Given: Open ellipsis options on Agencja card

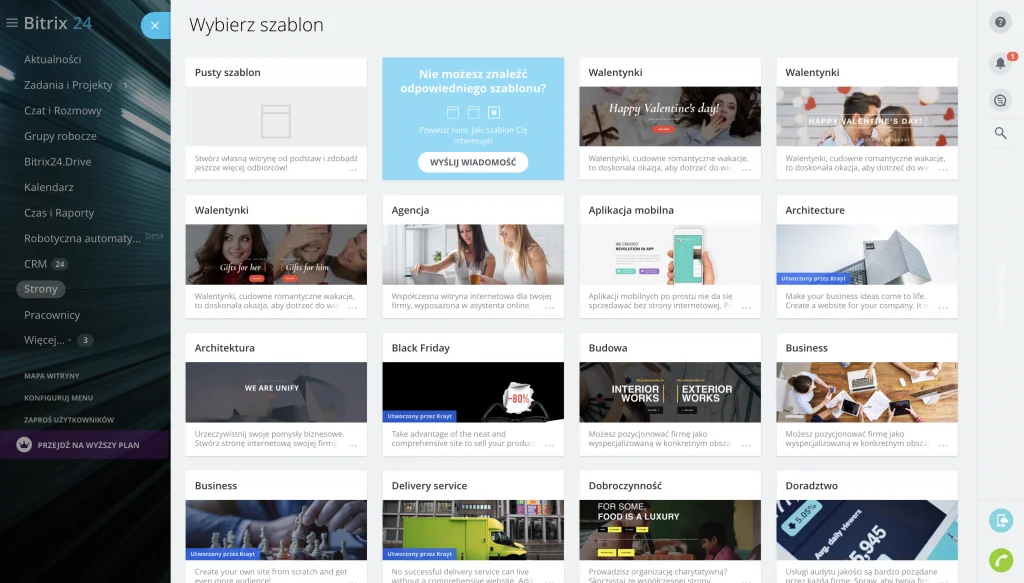Looking at the screenshot, I should click(549, 308).
